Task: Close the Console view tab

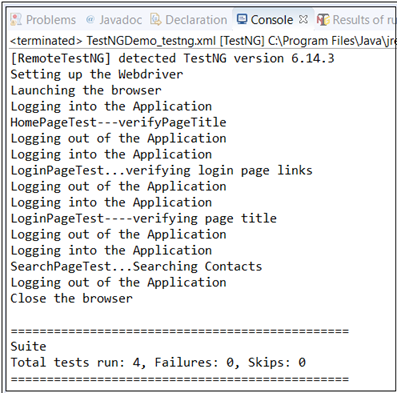Action: click(303, 20)
